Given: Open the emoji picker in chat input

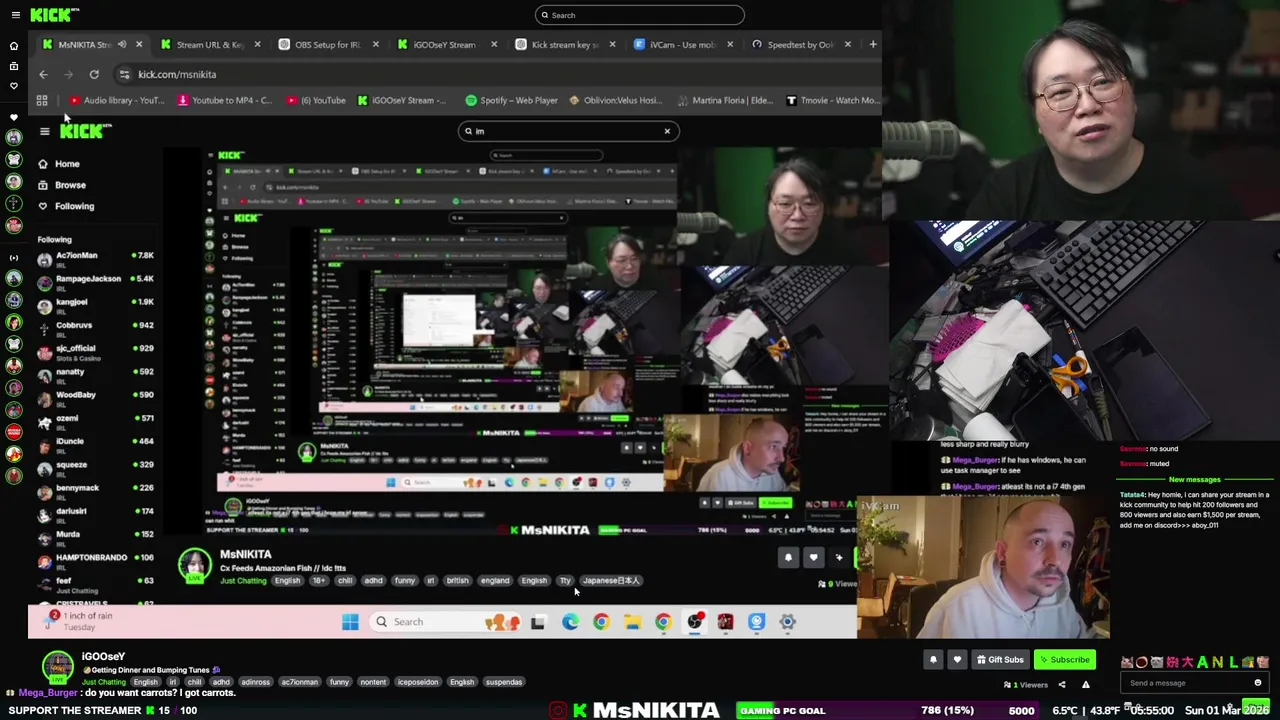Looking at the screenshot, I should 1258,683.
